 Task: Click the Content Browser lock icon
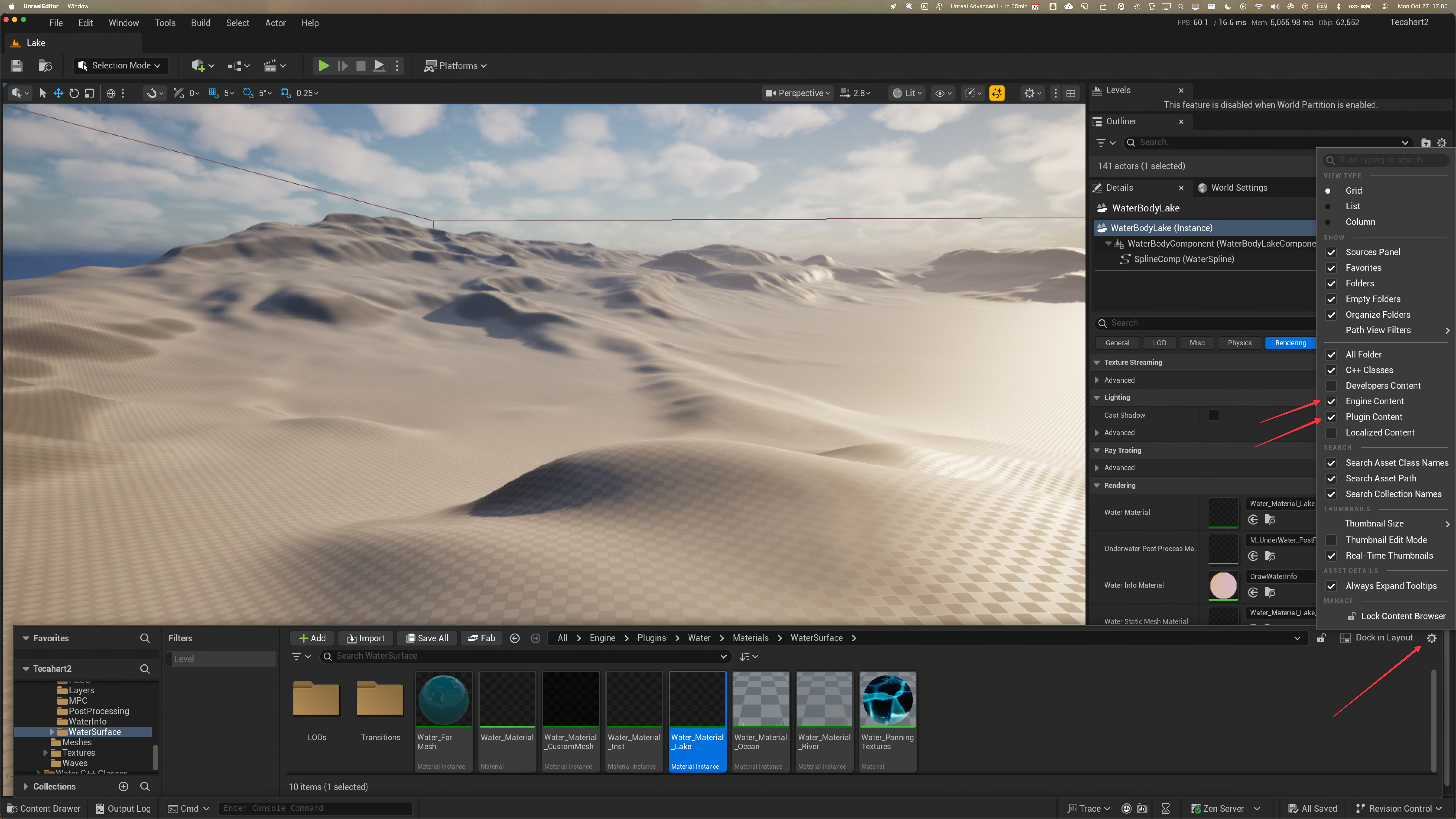(x=1321, y=638)
